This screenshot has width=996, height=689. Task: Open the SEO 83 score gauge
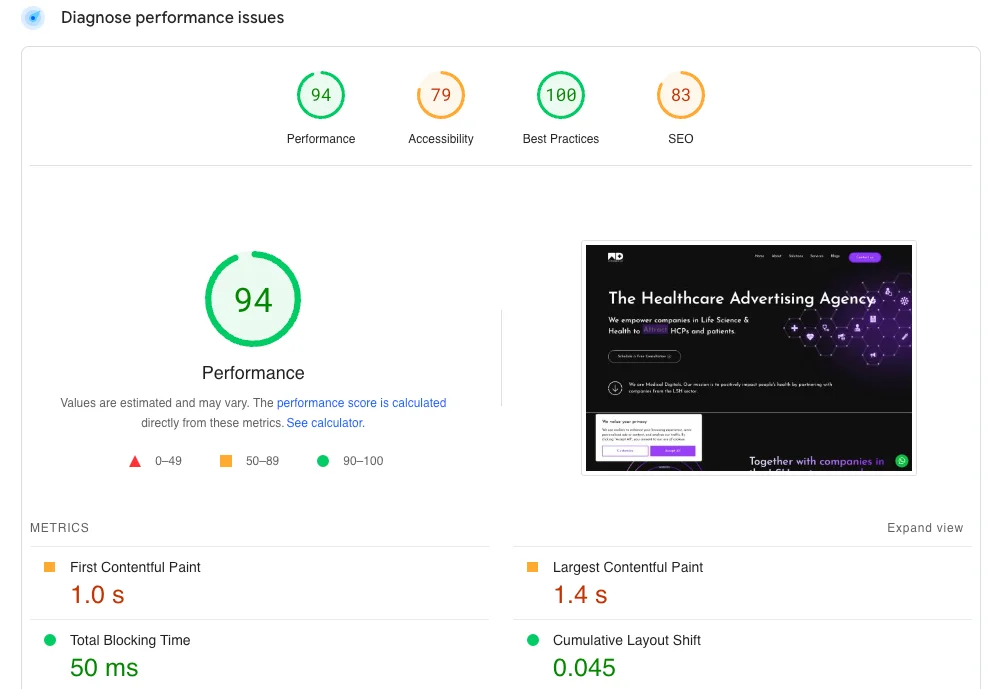pyautogui.click(x=680, y=95)
